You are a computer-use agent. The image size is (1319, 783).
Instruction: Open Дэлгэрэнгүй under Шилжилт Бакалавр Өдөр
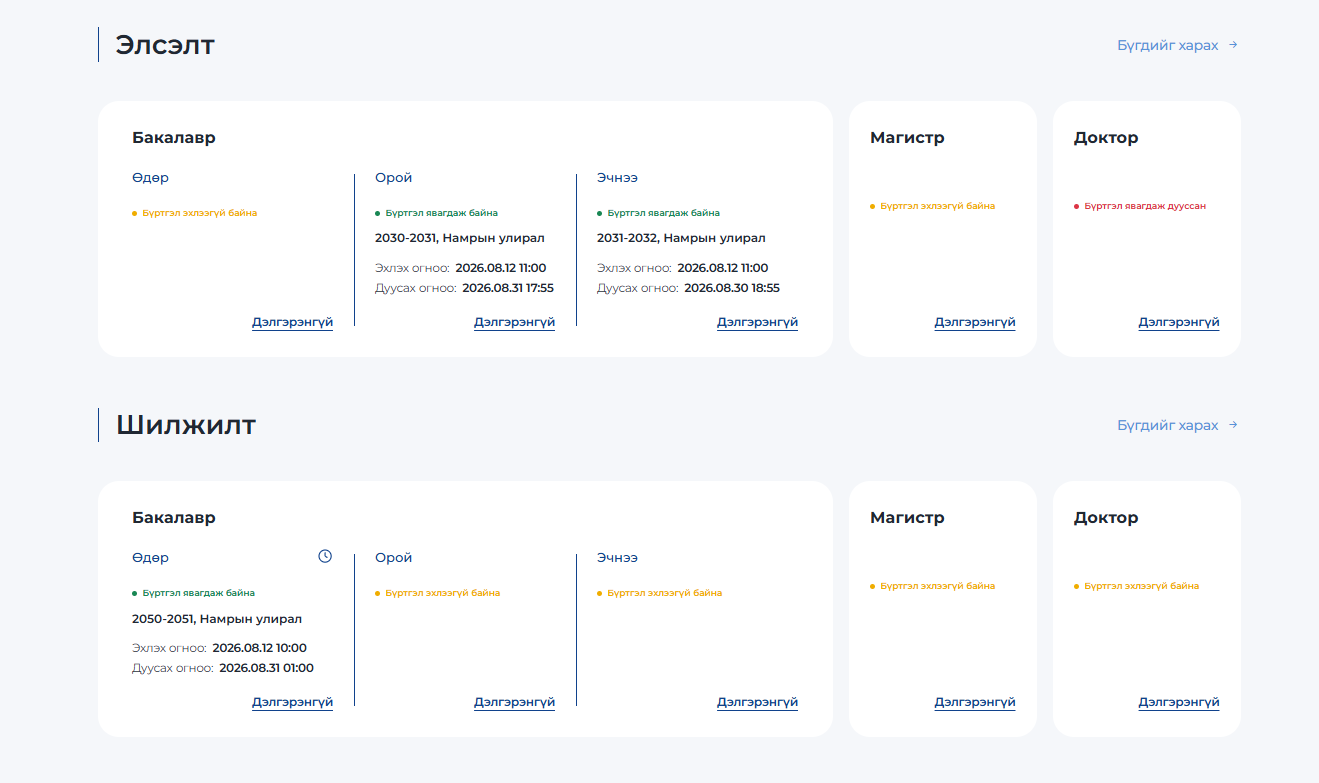pyautogui.click(x=292, y=702)
